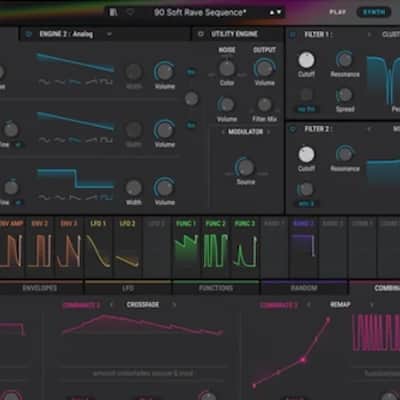Select sine waveform for oscillator 2
The width and height of the screenshot is (400, 400).
tap(44, 140)
